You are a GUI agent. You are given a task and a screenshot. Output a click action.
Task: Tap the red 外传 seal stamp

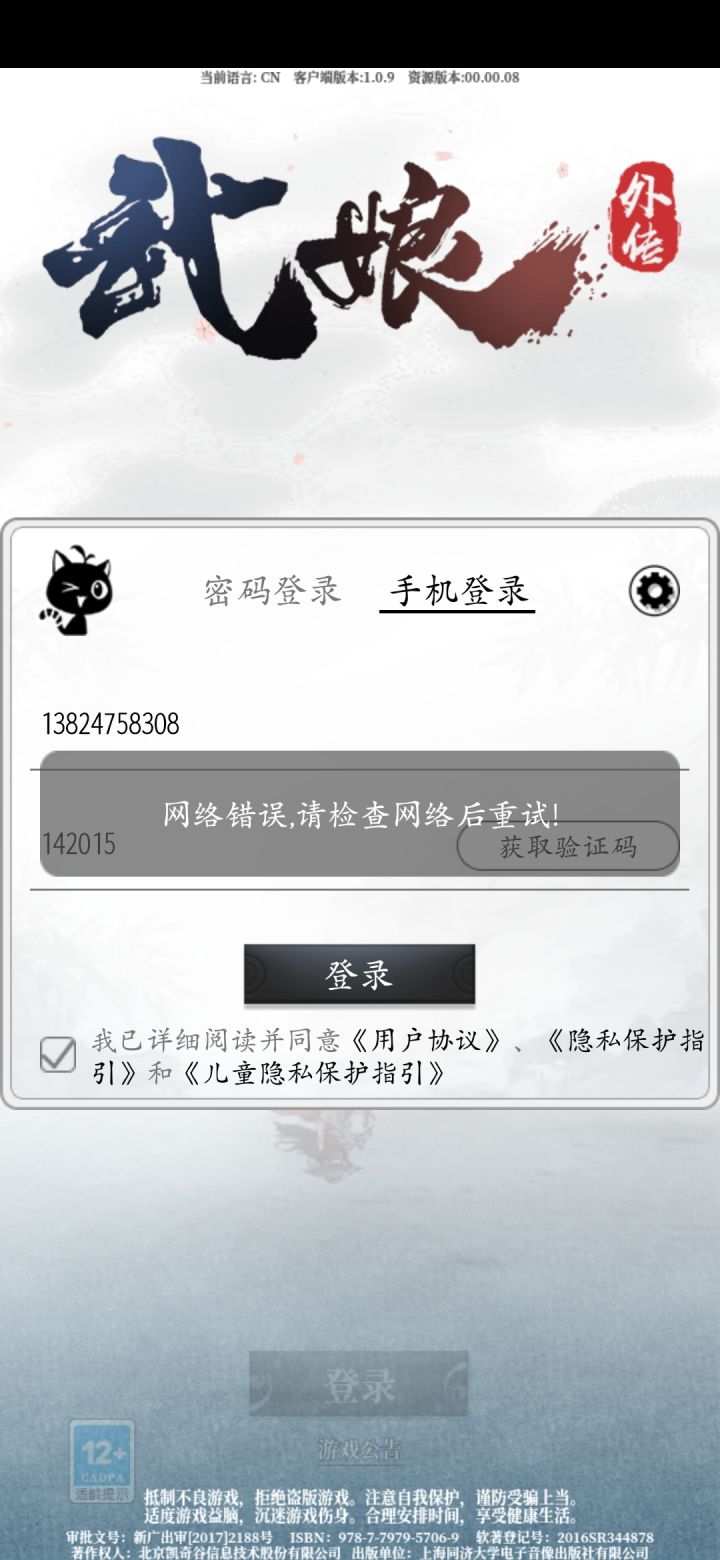(x=642, y=217)
